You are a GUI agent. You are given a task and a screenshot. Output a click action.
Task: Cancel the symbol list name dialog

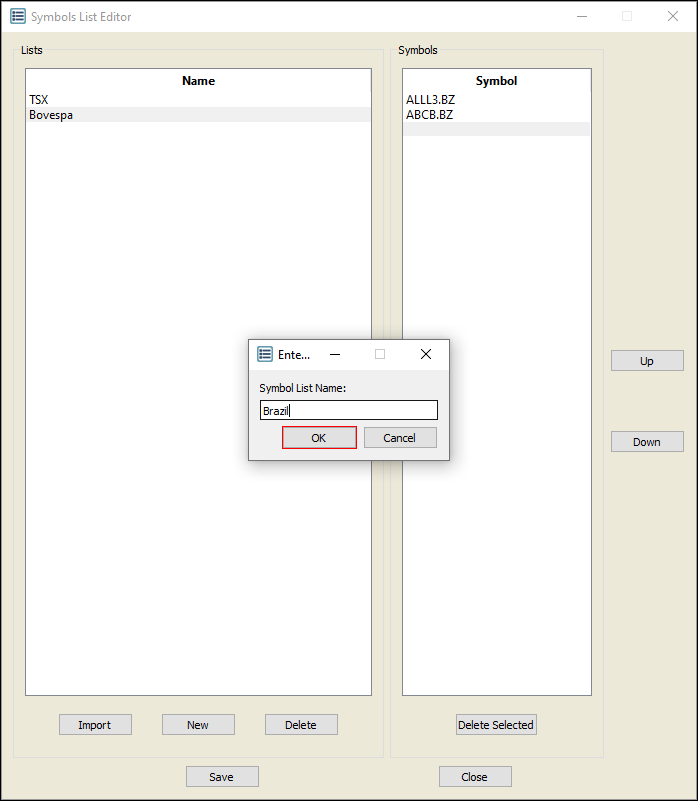pos(400,438)
